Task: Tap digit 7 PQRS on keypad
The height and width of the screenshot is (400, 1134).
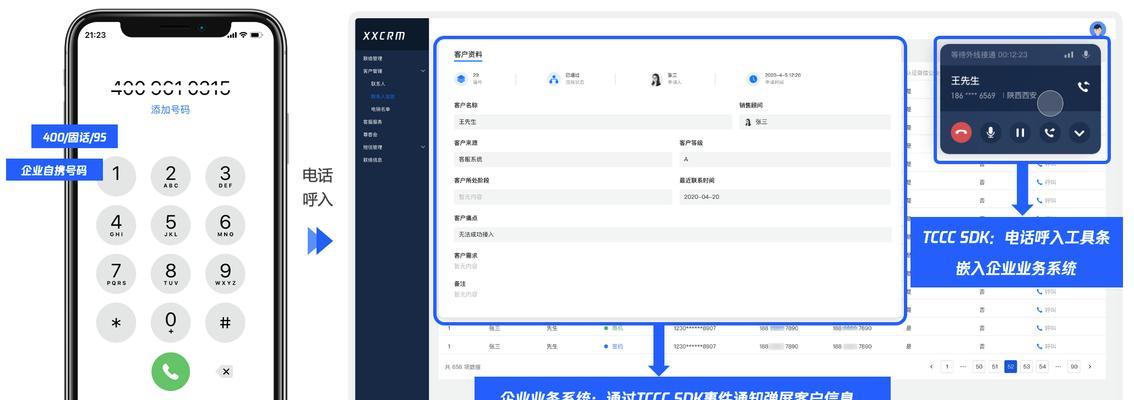Action: 116,273
